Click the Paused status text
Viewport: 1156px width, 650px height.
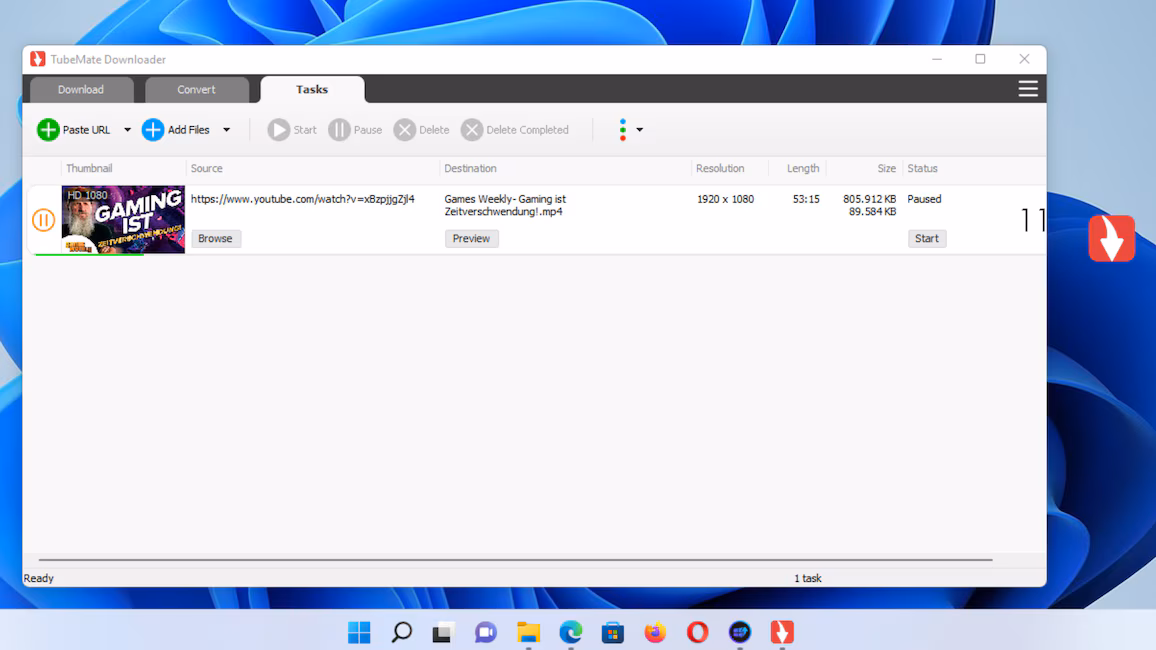[925, 199]
